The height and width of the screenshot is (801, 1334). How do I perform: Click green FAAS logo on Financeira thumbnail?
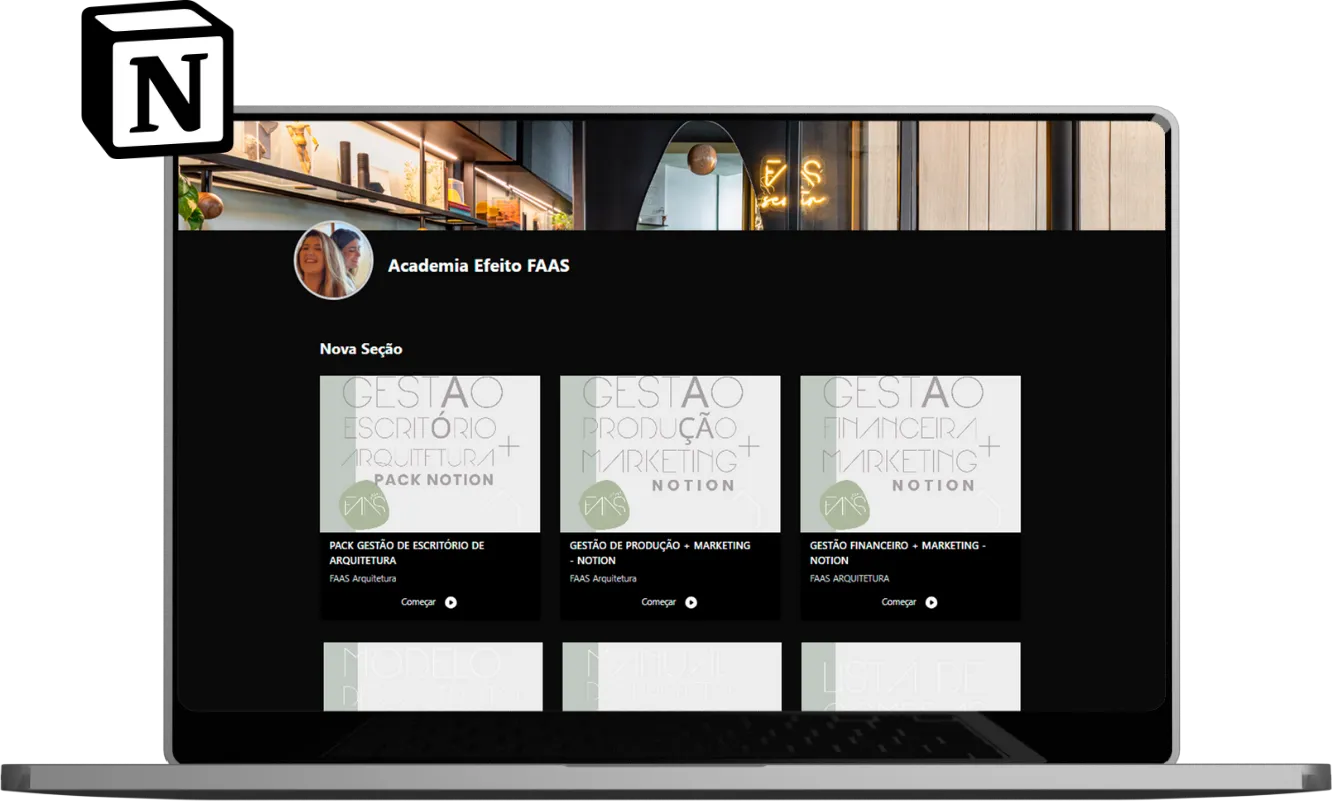845,505
